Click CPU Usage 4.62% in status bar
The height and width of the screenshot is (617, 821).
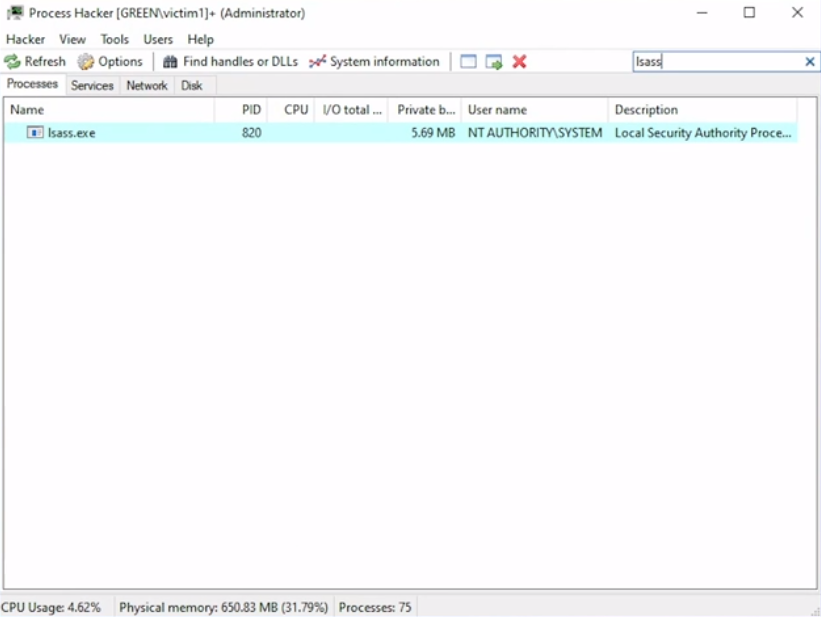(51, 608)
